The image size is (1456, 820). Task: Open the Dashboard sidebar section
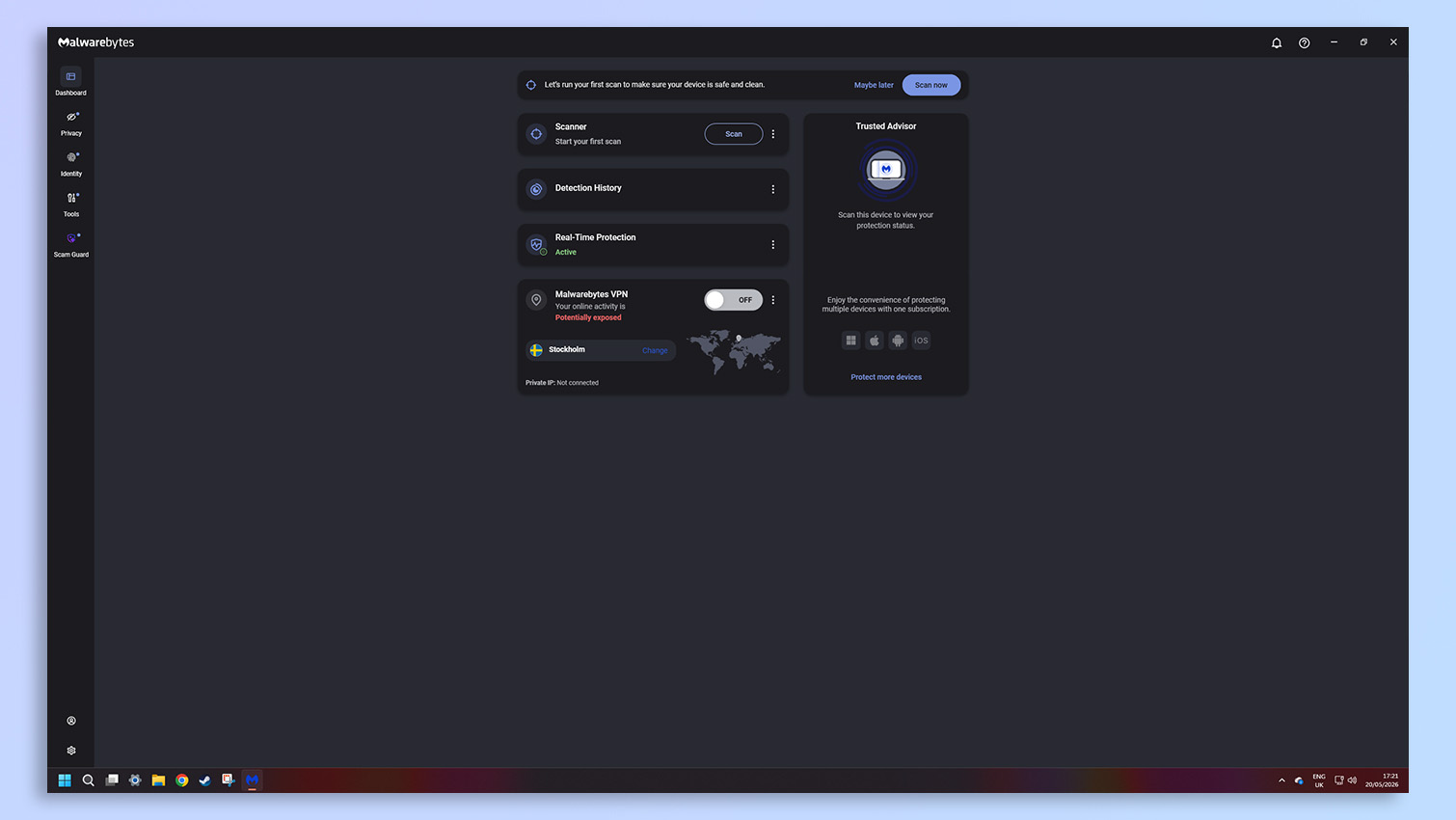(70, 82)
